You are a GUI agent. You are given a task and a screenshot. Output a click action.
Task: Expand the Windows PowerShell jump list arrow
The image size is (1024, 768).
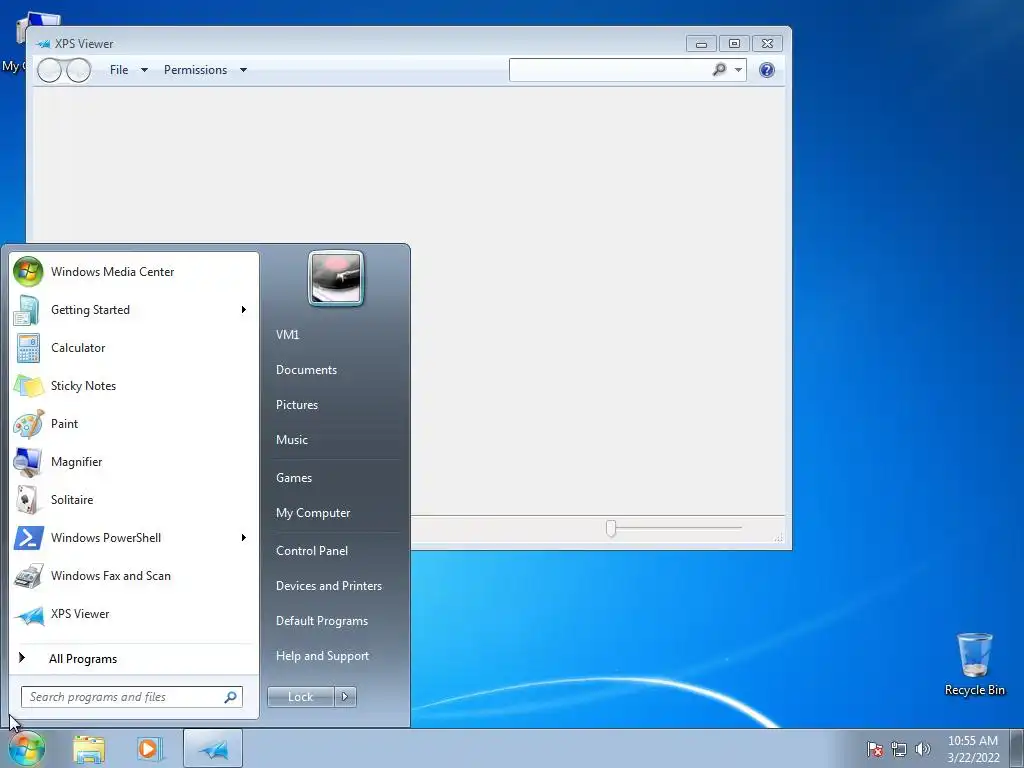244,537
